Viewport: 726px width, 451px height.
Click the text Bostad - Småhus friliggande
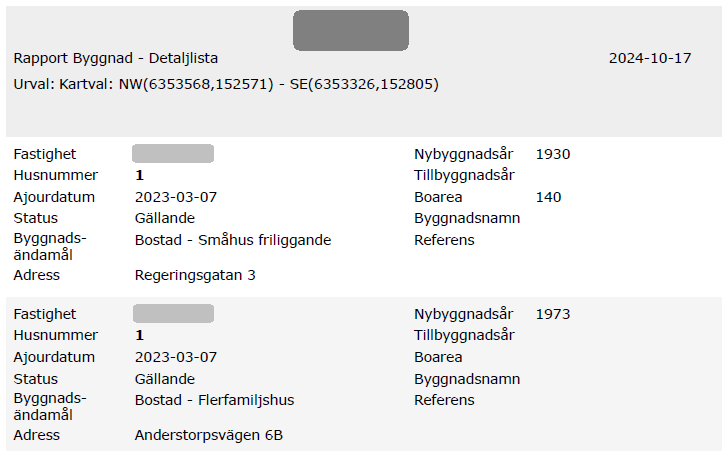click(232, 240)
